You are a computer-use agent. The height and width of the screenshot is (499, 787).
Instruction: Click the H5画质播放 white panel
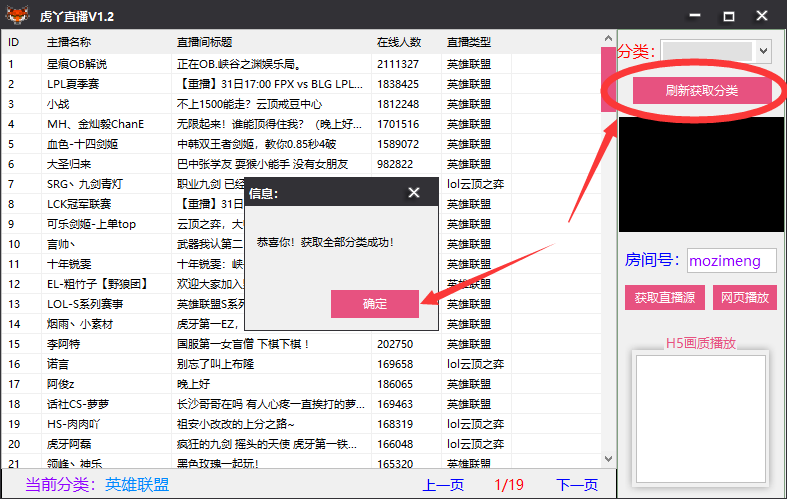700,420
